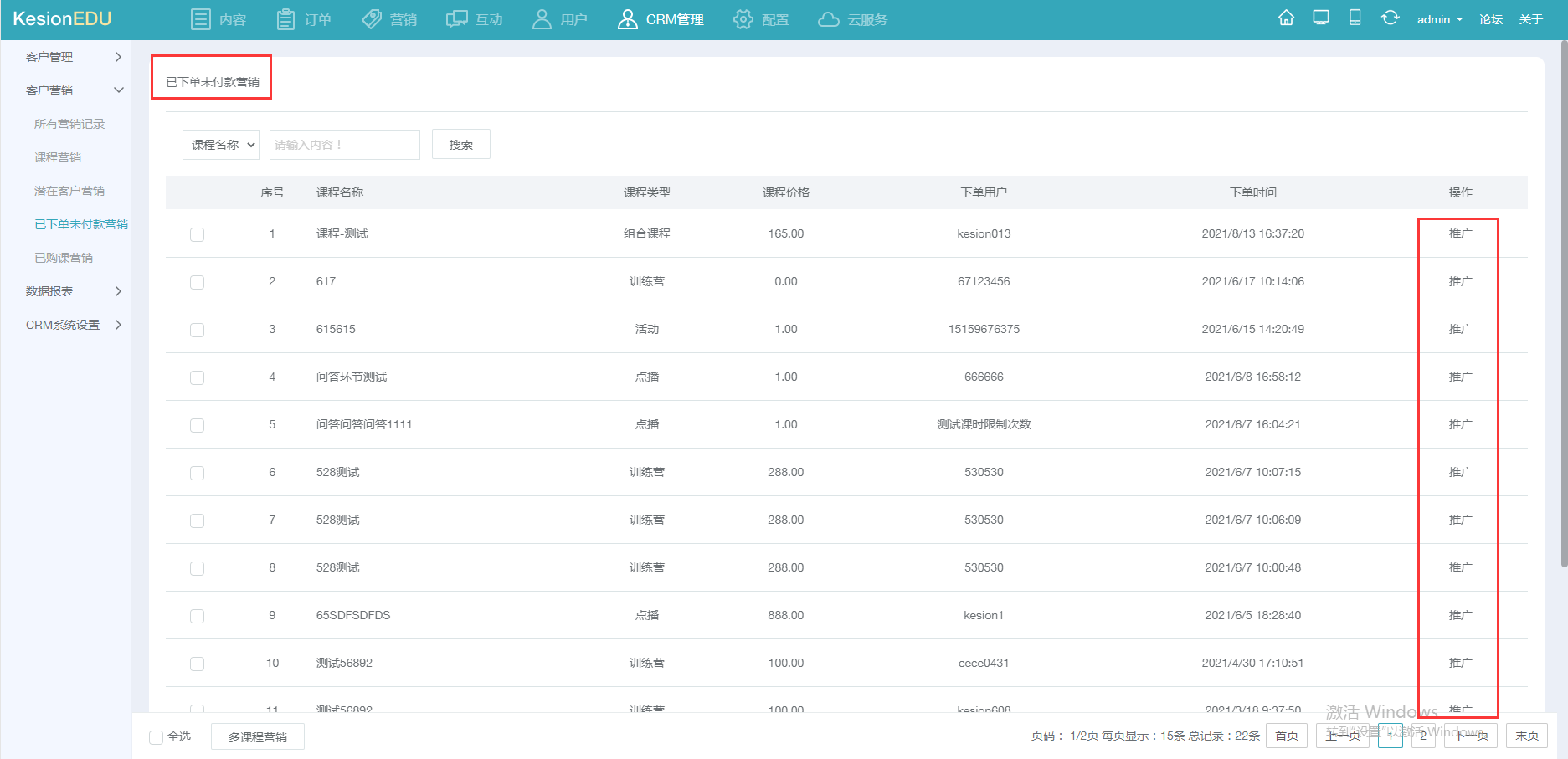Viewport: 1568px width, 759px height.
Task: Click the 组合课程 course type cell
Action: click(647, 233)
